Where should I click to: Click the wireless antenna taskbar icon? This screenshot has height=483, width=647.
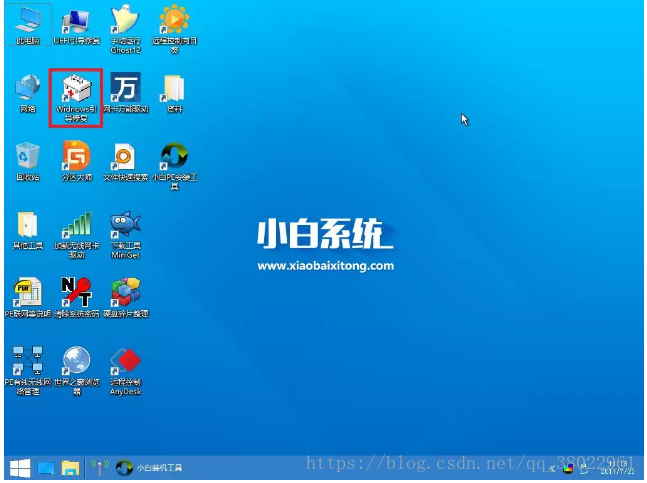point(99,468)
